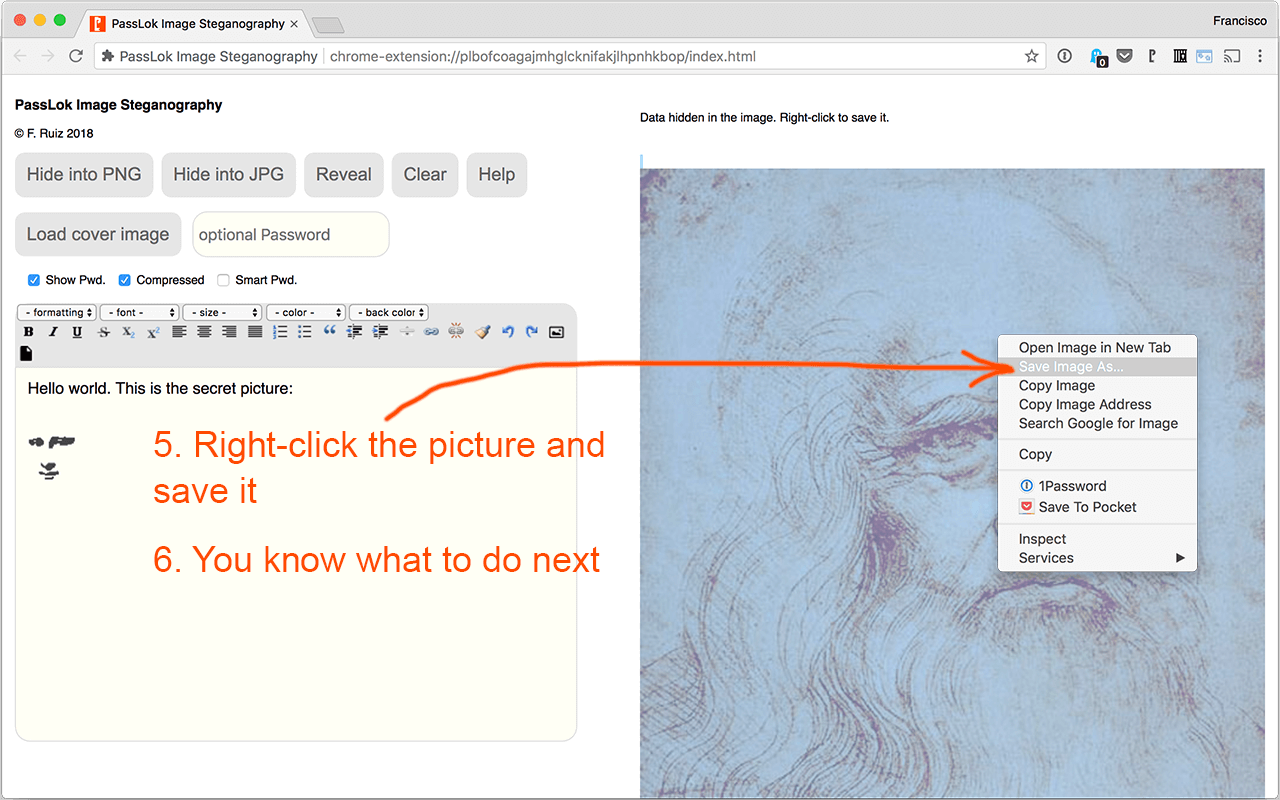Insert a hyperlink with the chain icon
Viewport: 1280px width, 800px height.
[x=431, y=332]
